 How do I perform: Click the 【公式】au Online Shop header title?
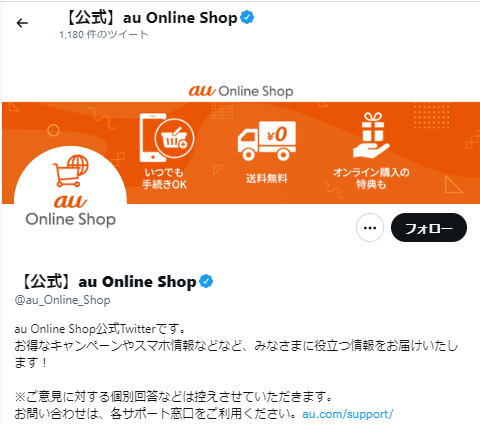[x=151, y=17]
